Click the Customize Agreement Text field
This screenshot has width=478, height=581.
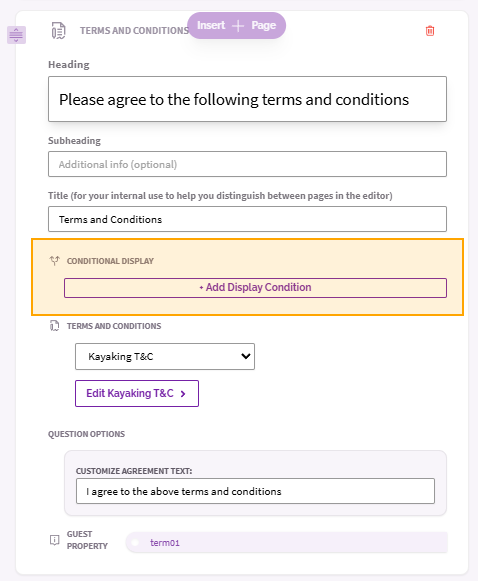click(255, 491)
